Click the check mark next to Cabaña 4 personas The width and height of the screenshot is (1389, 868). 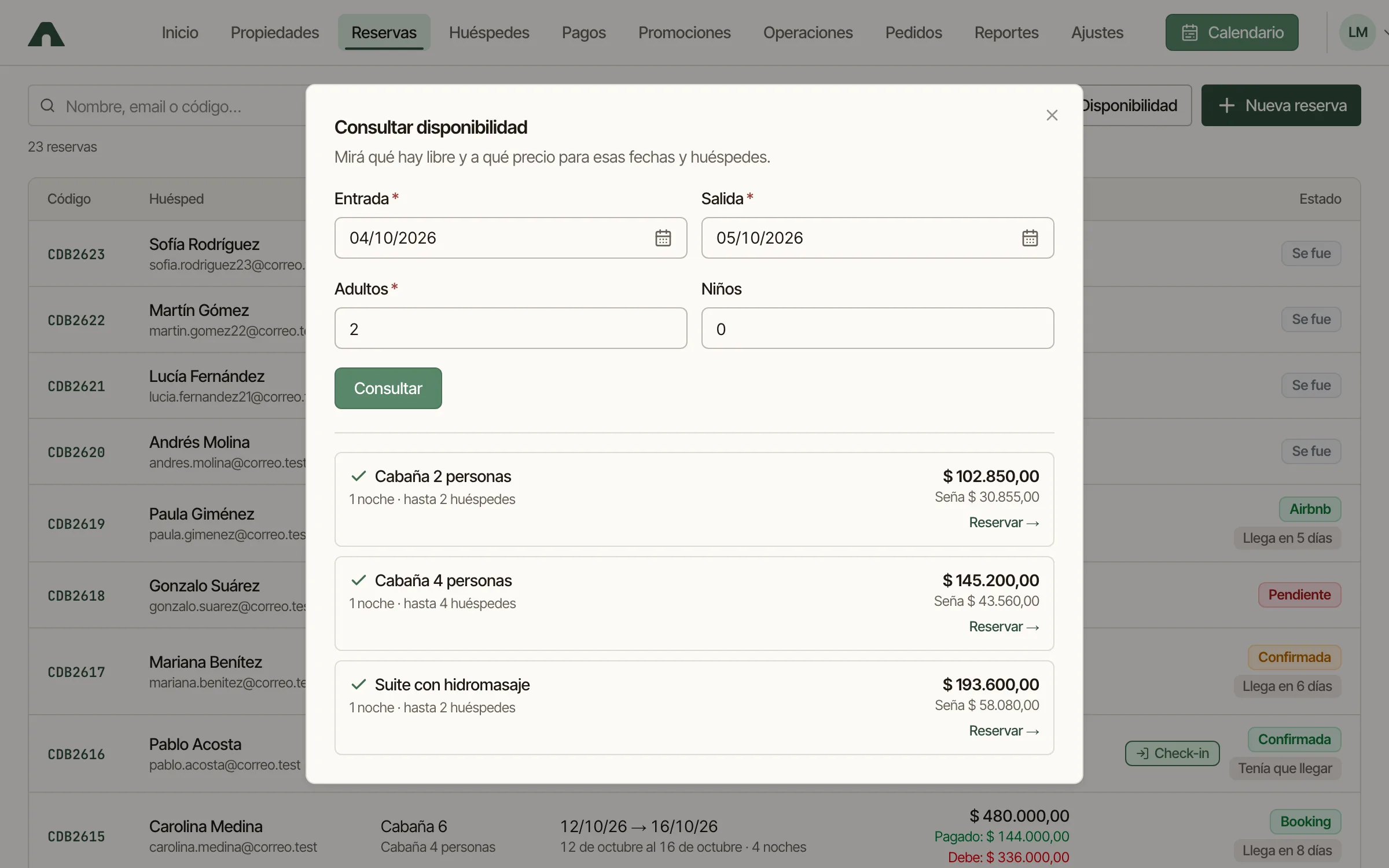click(359, 580)
